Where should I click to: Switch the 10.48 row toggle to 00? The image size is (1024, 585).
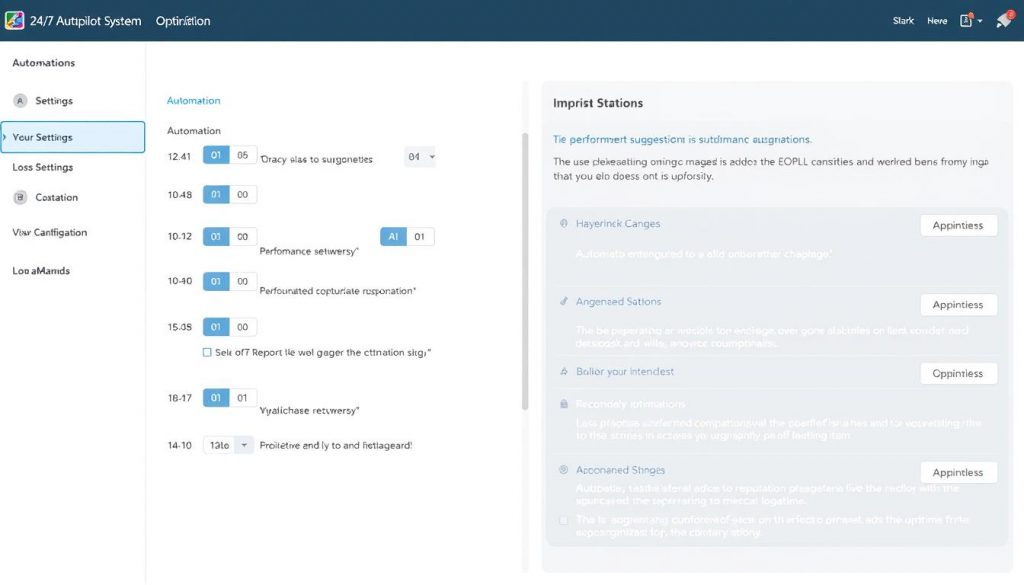[243, 195]
